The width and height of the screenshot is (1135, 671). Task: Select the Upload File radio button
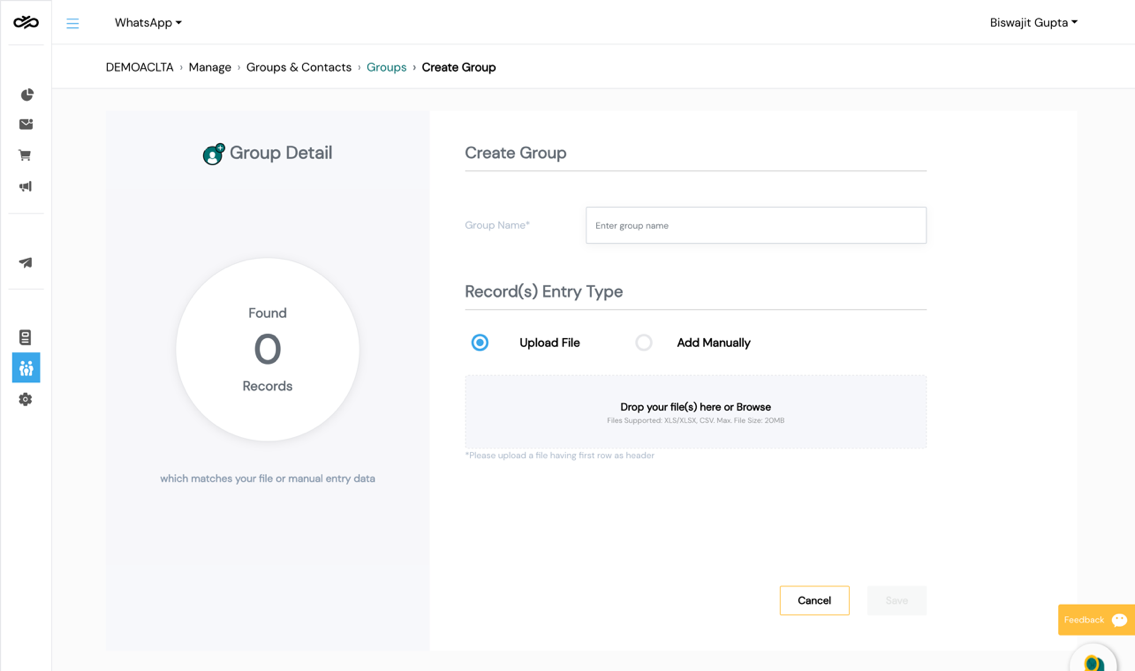pos(480,342)
